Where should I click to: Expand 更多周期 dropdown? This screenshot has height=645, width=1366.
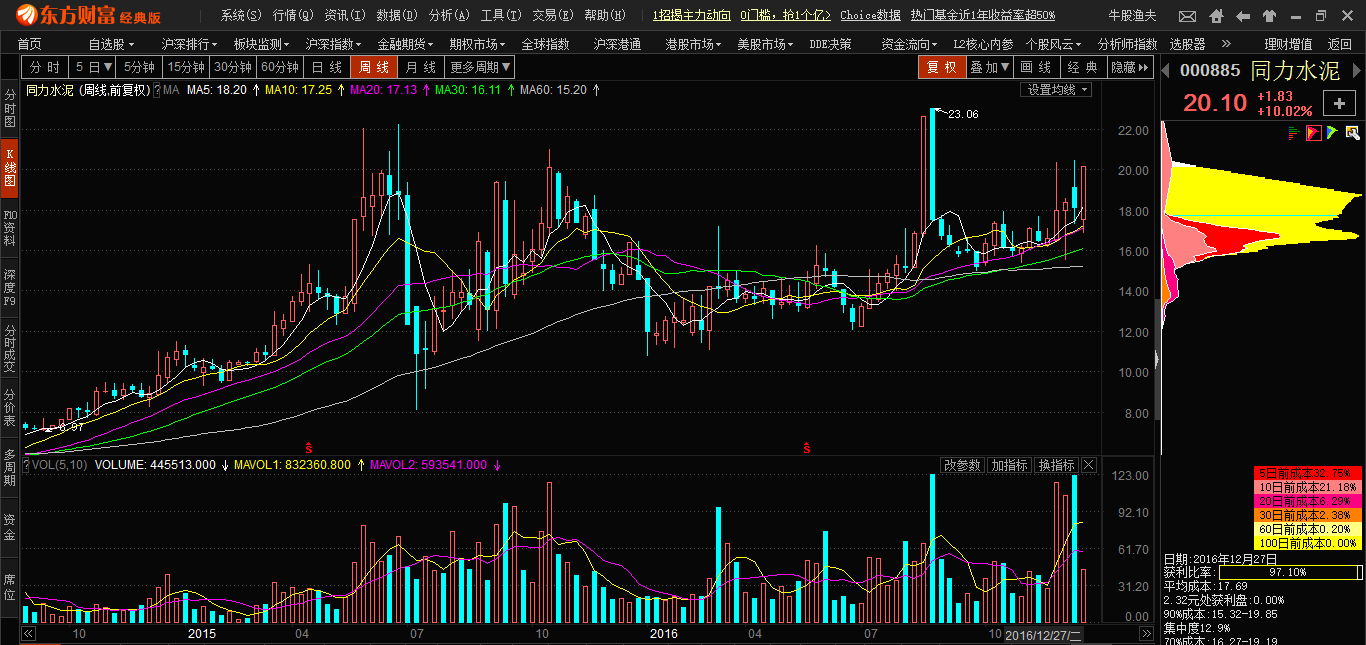tap(480, 67)
